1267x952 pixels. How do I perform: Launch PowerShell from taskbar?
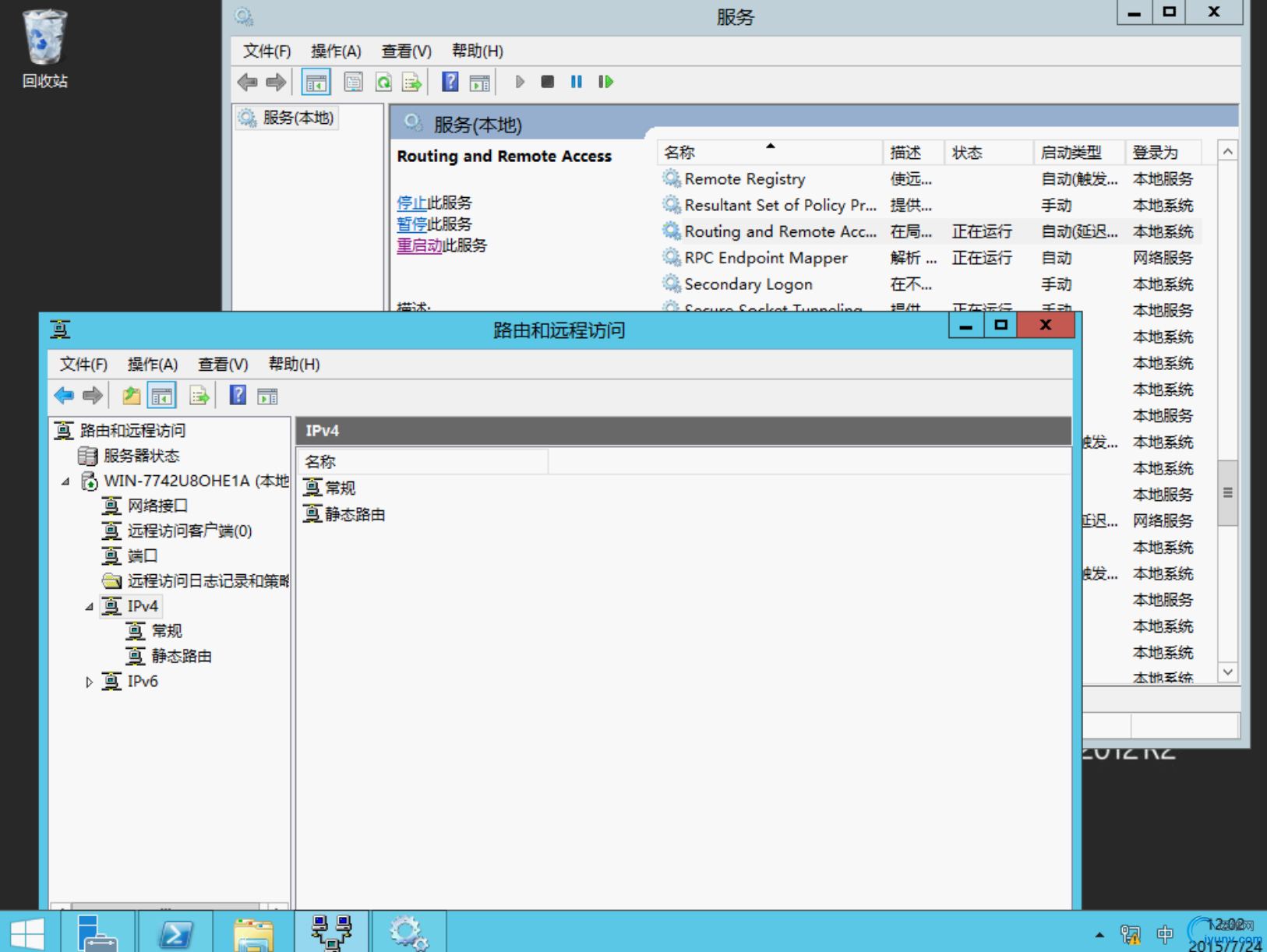tap(175, 933)
